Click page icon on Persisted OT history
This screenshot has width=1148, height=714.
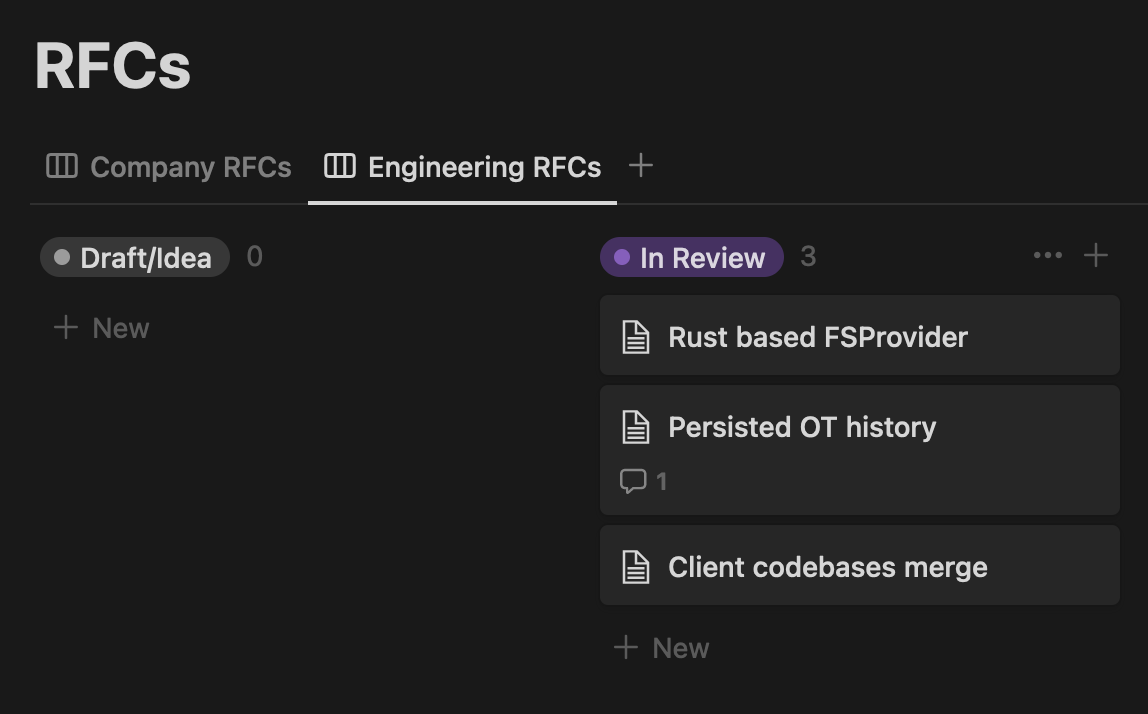point(636,427)
